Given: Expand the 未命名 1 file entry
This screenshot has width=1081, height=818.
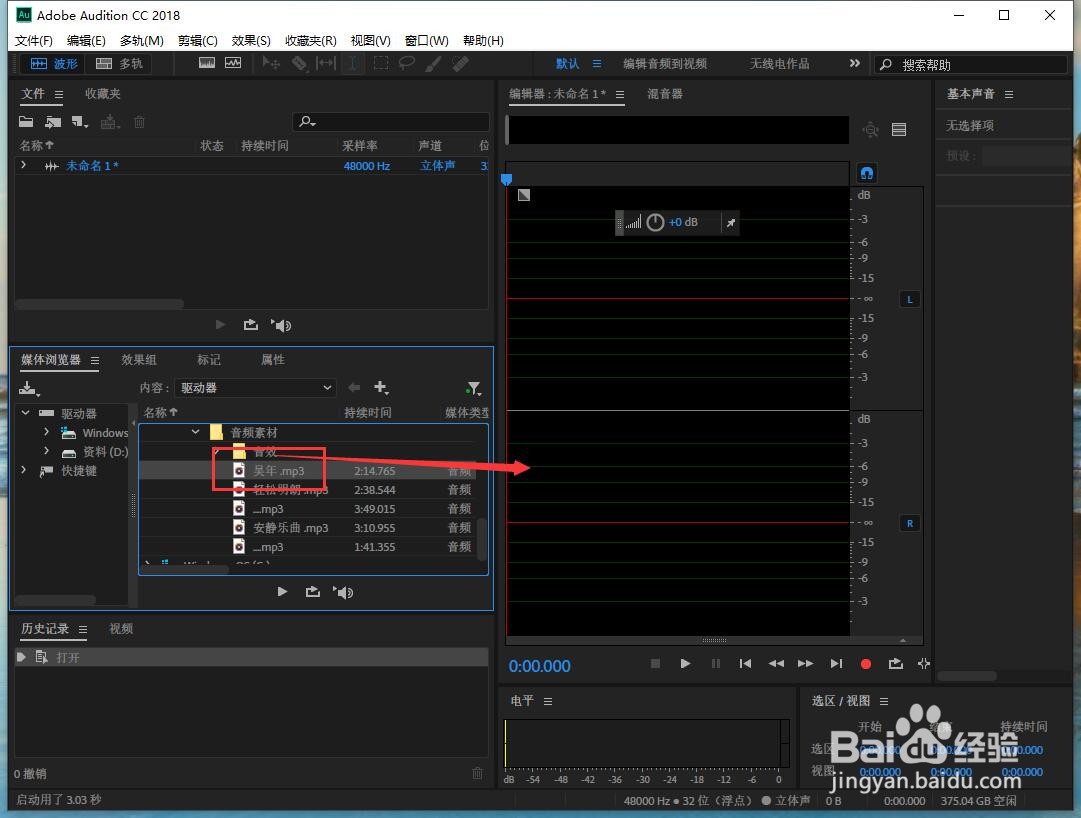Looking at the screenshot, I should pos(23,165).
